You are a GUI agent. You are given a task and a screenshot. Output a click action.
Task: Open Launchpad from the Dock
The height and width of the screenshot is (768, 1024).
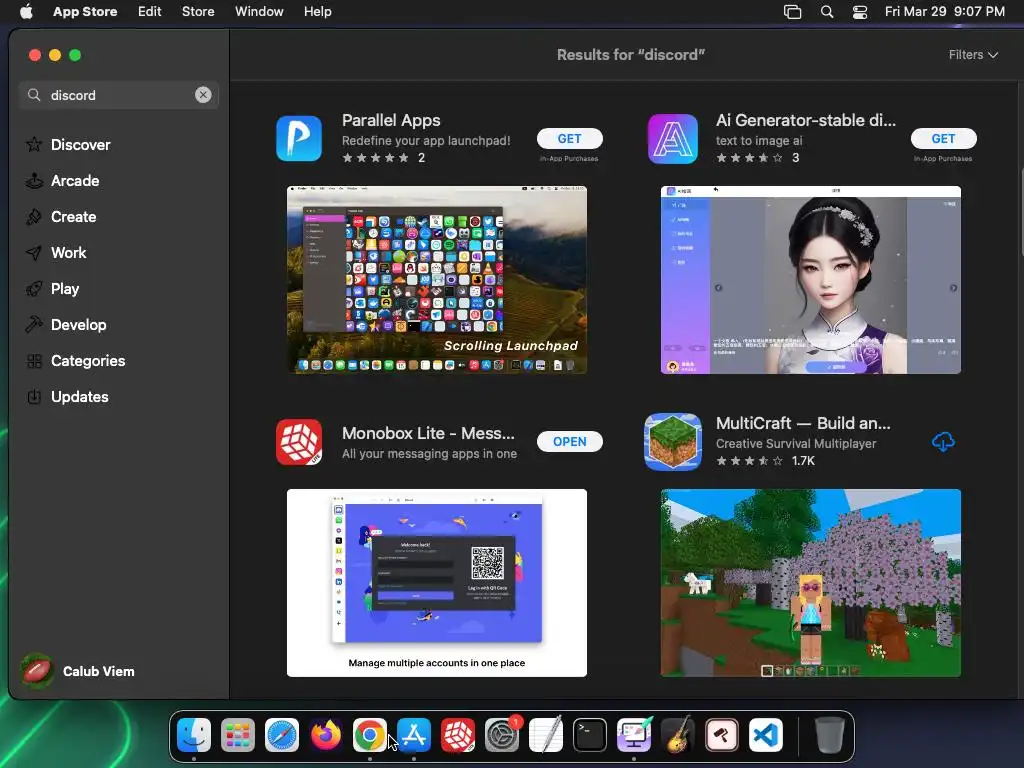[238, 735]
